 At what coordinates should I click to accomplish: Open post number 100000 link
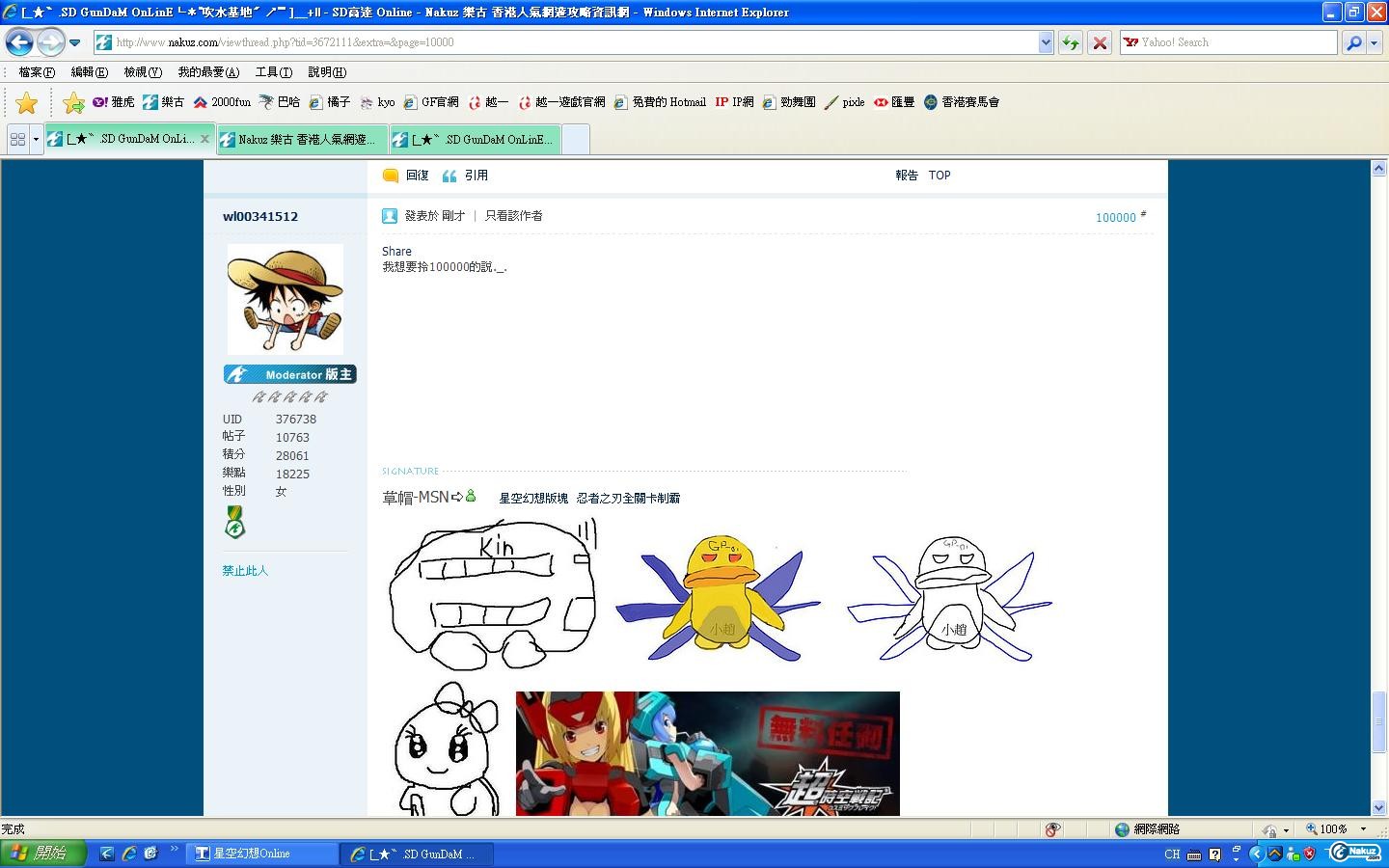coord(1116,218)
